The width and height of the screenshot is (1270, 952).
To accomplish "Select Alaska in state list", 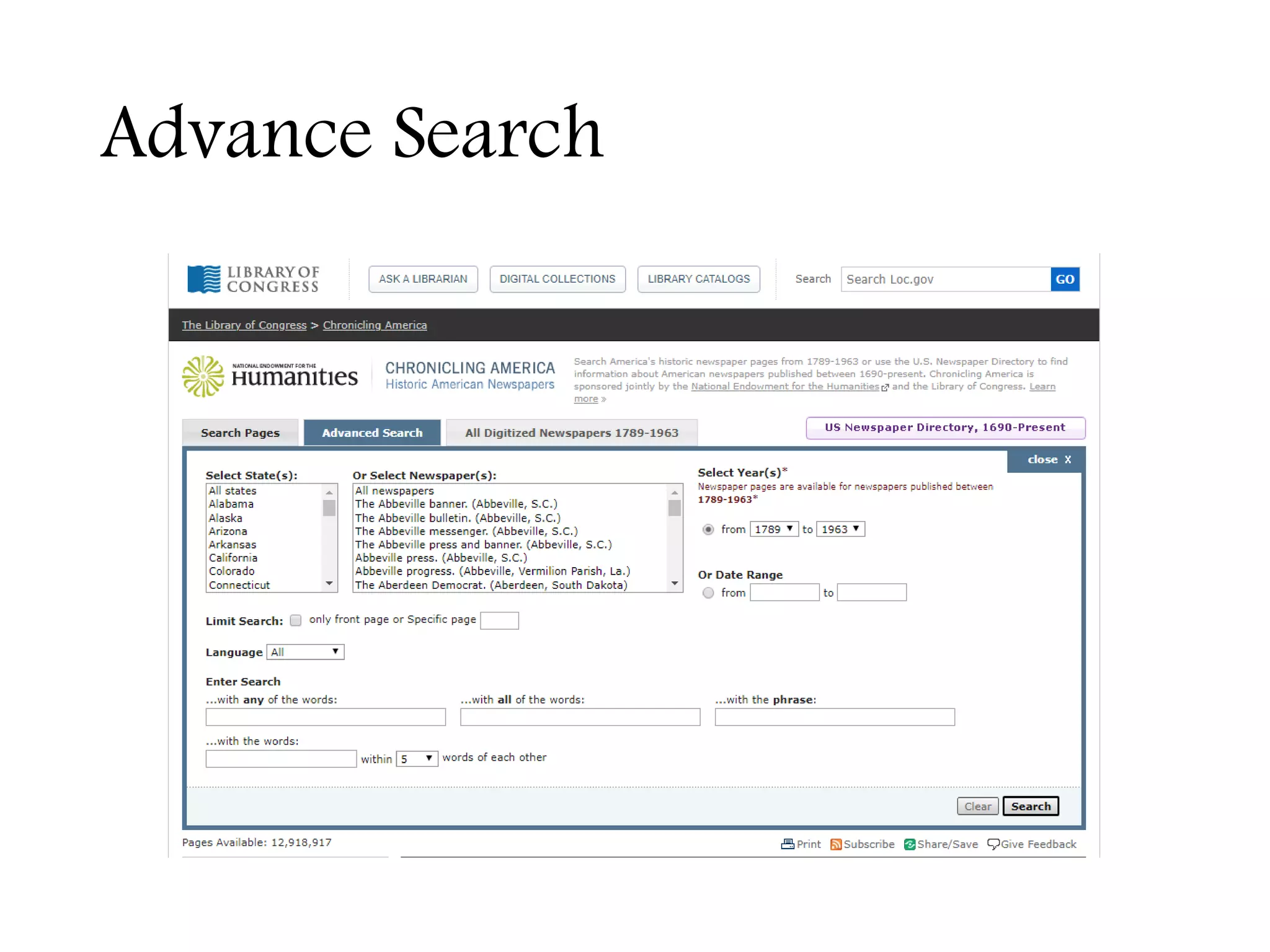I will coord(265,518).
